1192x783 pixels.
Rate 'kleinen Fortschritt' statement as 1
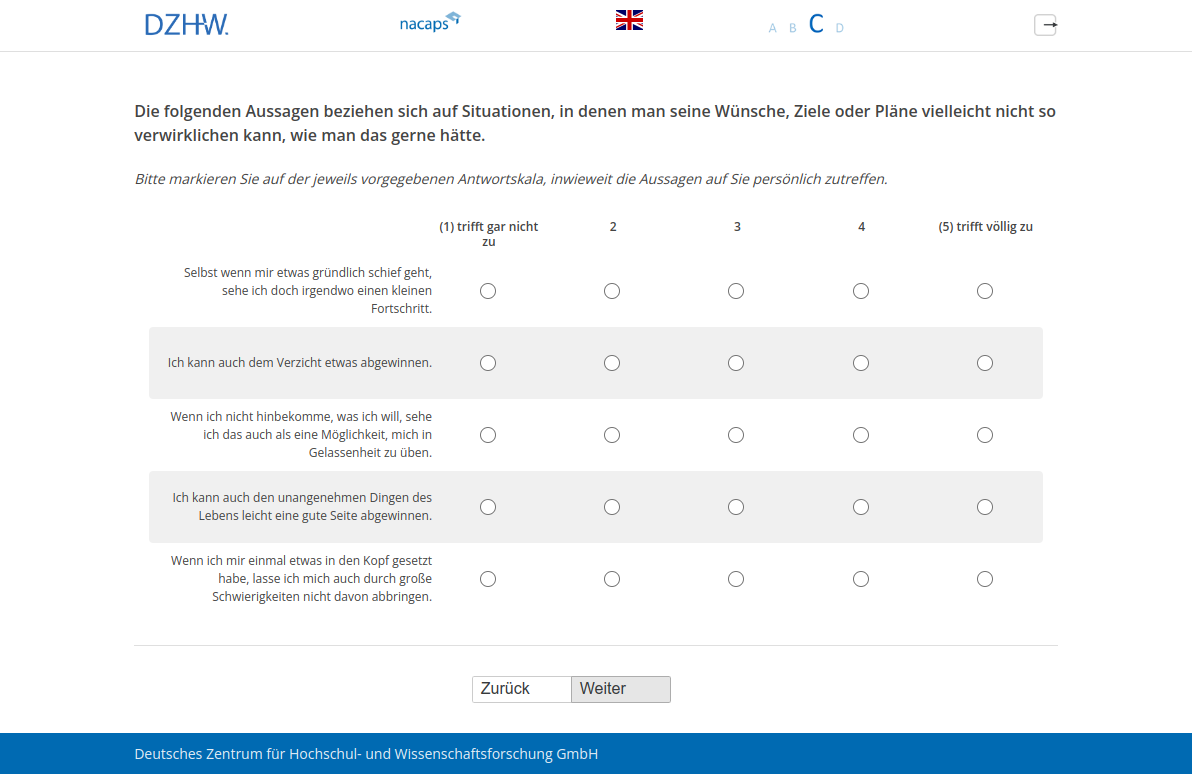click(488, 291)
